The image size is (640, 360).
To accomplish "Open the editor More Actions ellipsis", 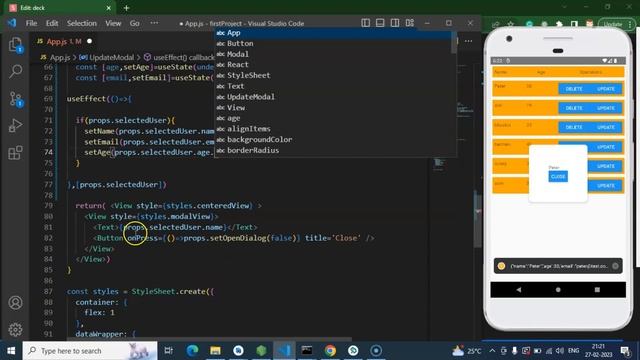I will pos(469,41).
